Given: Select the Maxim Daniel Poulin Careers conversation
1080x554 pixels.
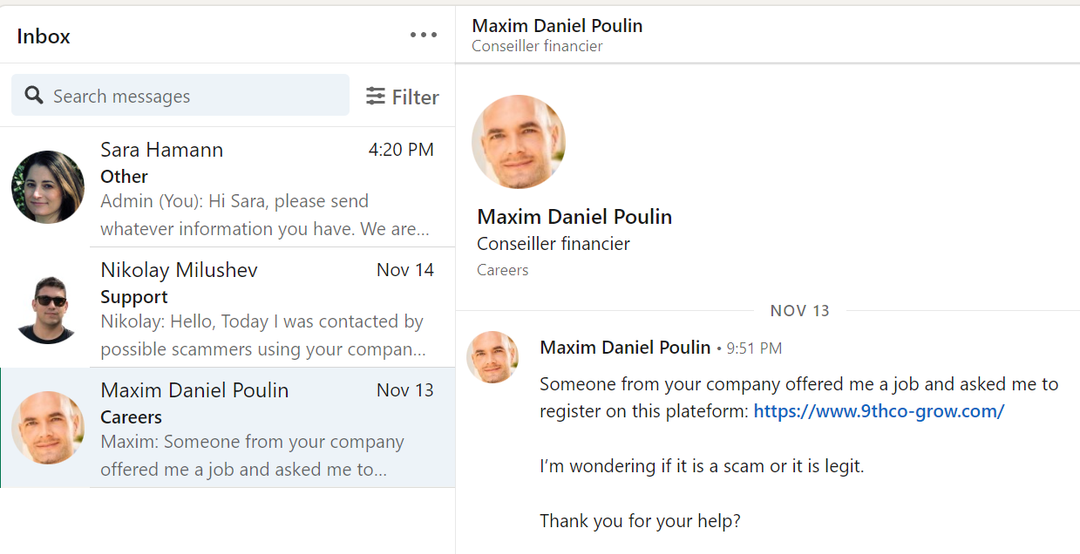Looking at the screenshot, I should tap(227, 427).
